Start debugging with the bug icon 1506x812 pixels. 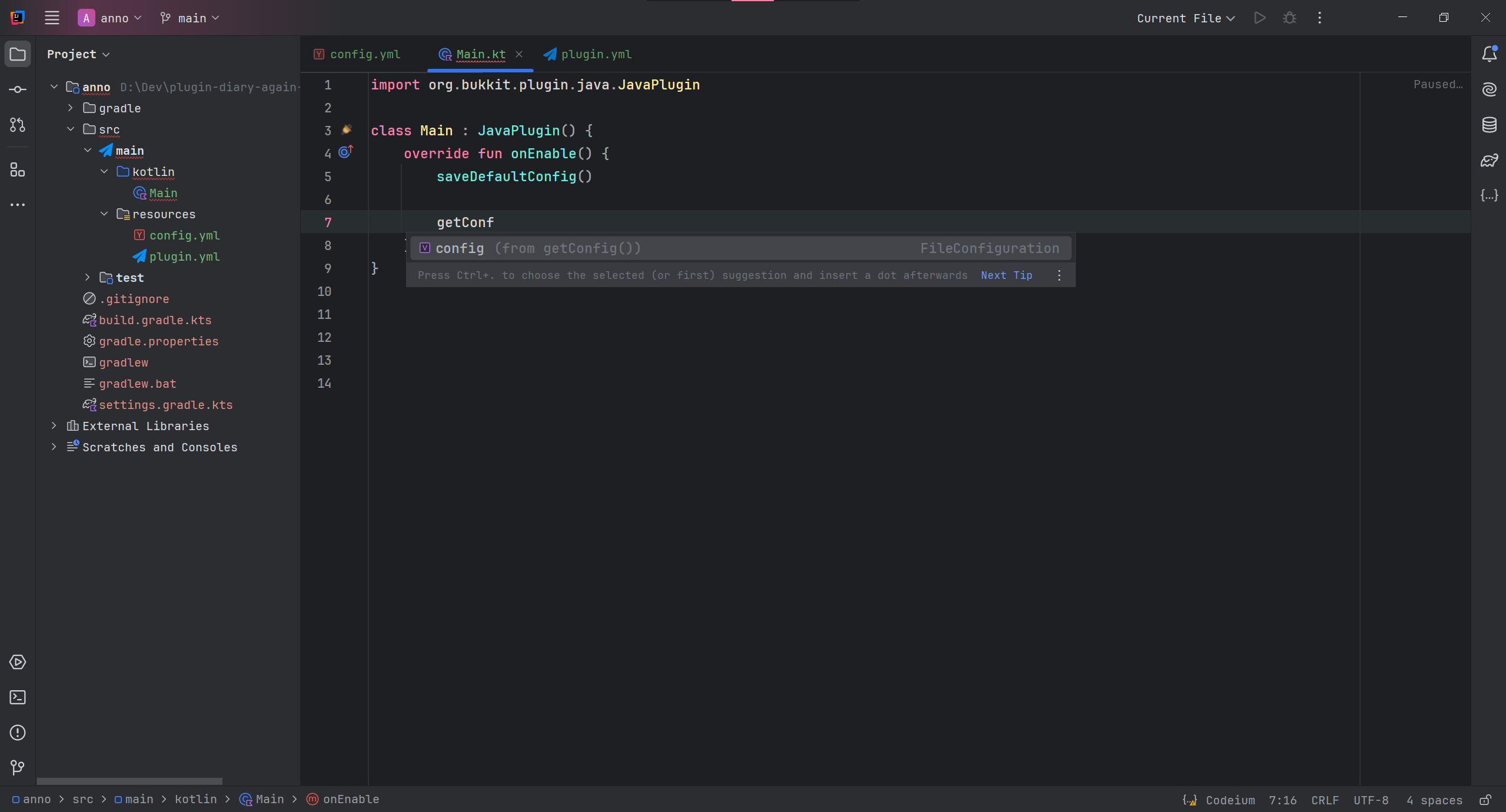click(x=1289, y=18)
